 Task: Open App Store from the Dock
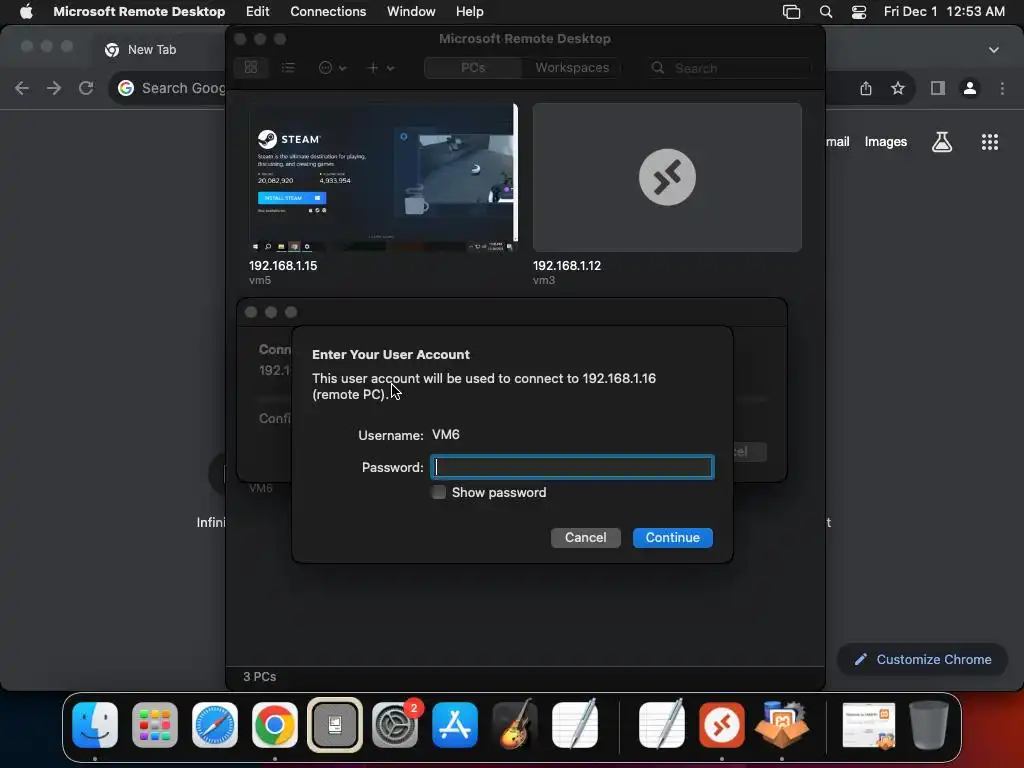pos(455,725)
